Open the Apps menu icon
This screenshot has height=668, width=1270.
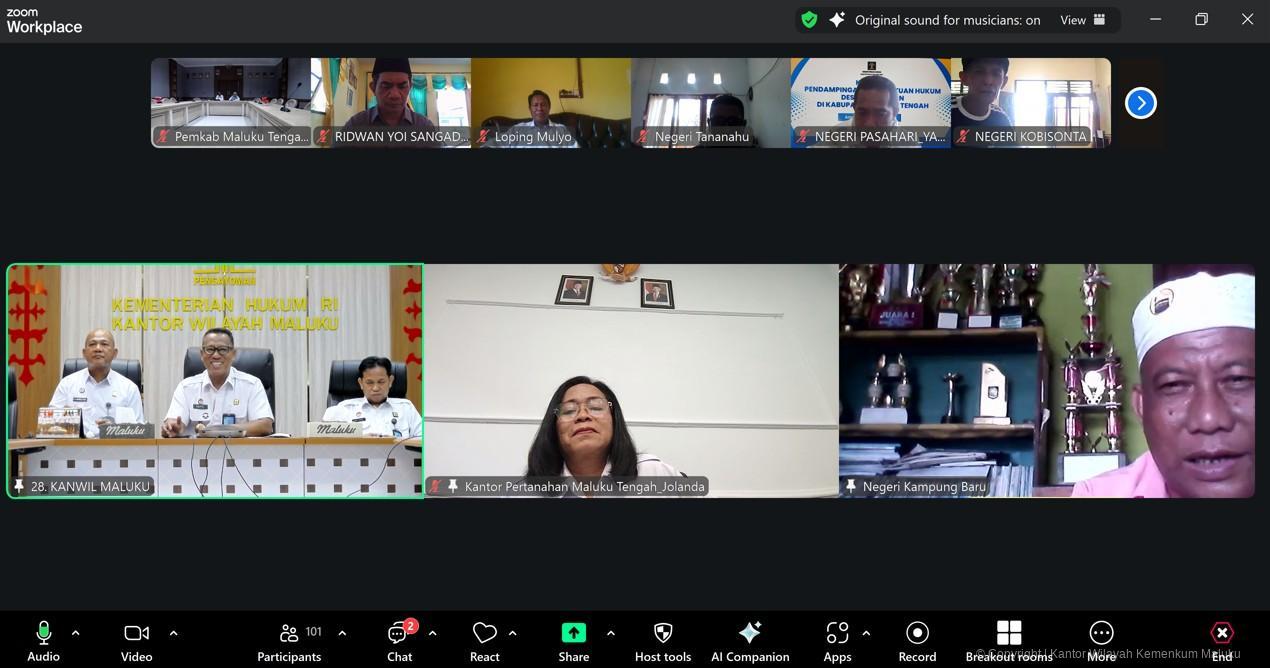(837, 641)
